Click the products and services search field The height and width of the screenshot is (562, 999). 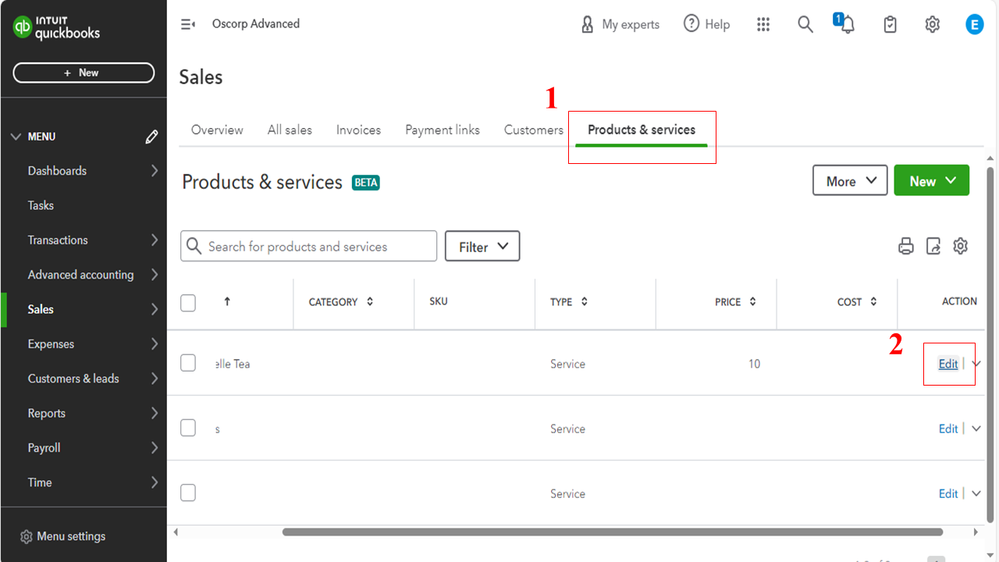309,246
